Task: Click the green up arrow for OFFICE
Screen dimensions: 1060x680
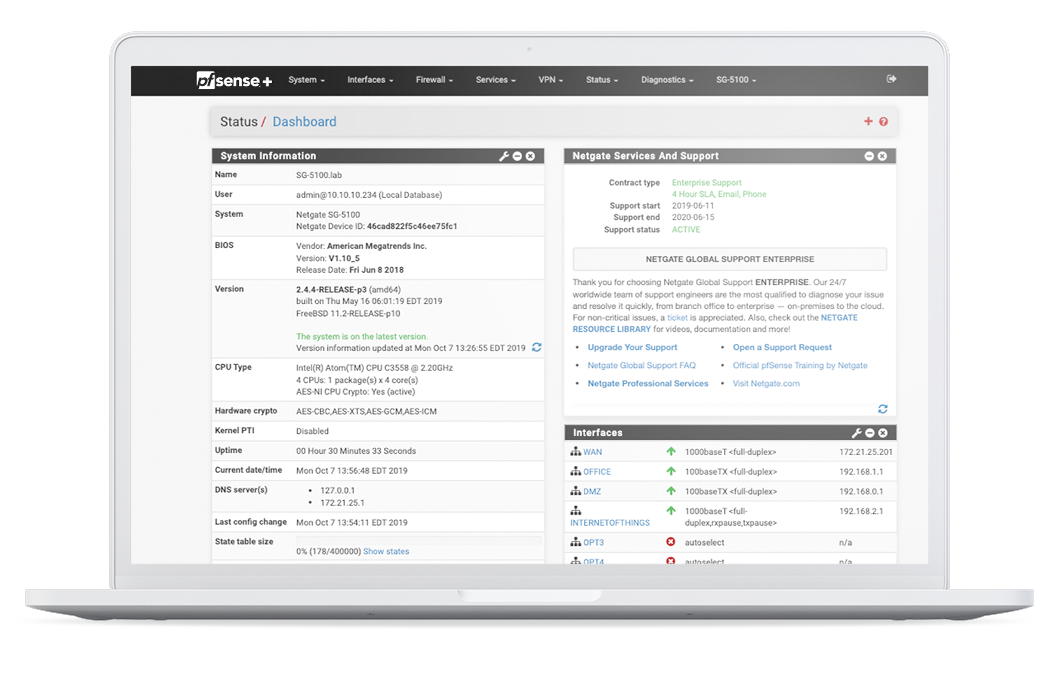Action: coord(671,470)
